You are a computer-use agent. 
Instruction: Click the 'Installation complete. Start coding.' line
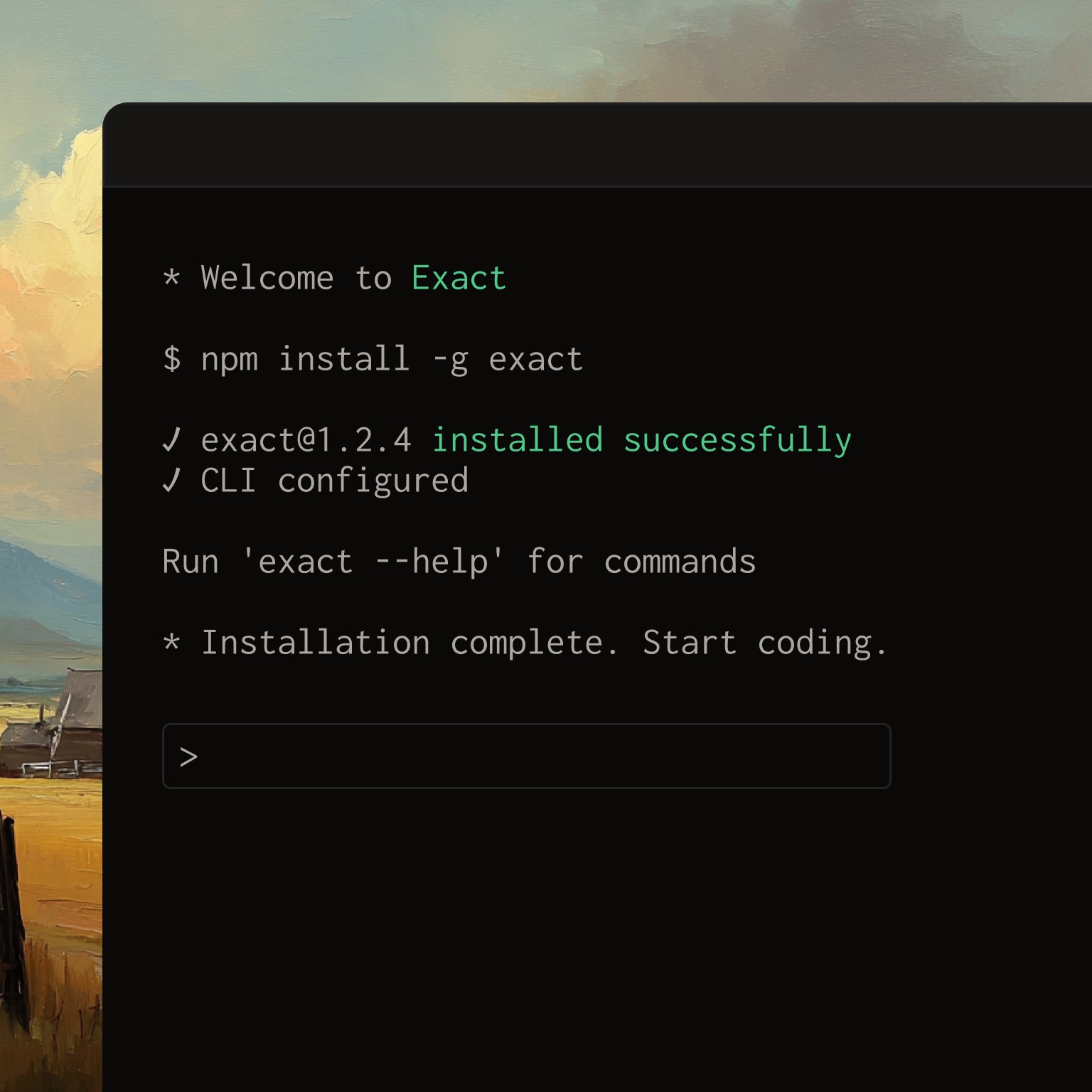pyautogui.click(x=545, y=643)
